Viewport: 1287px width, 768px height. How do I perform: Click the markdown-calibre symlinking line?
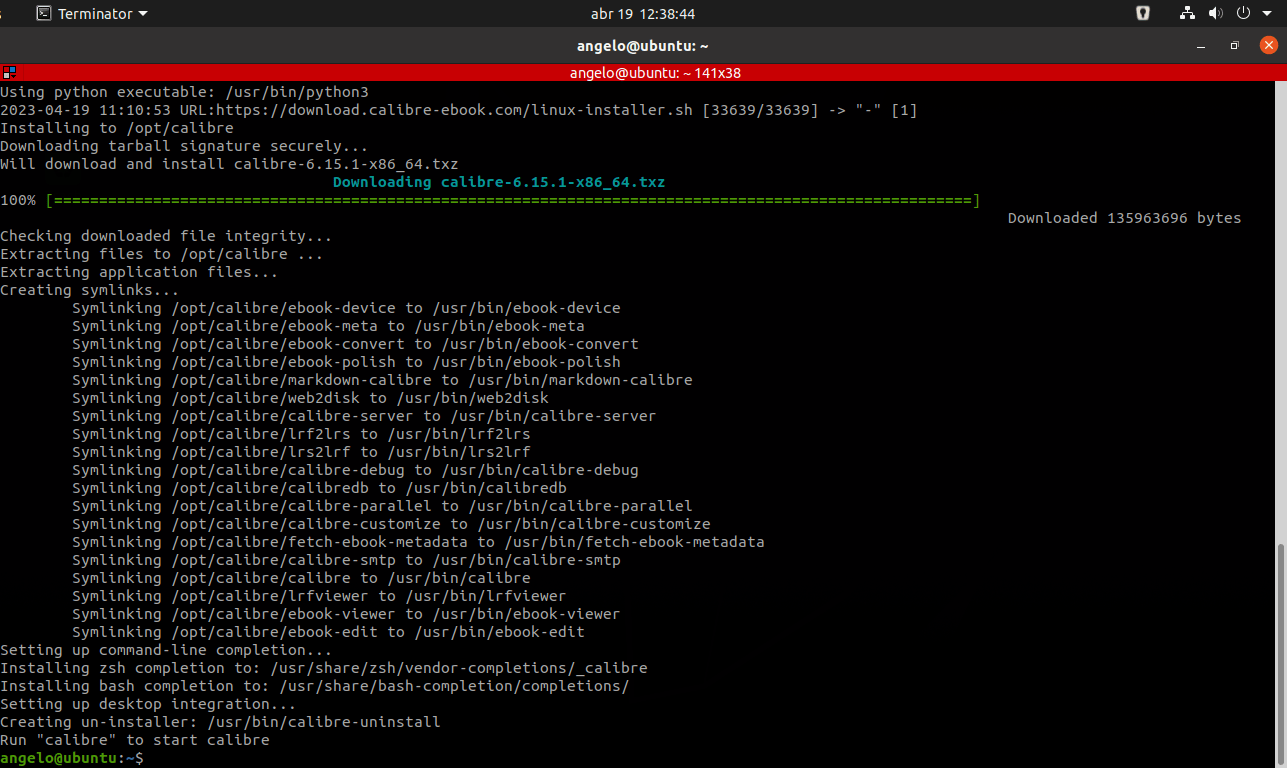pos(382,380)
